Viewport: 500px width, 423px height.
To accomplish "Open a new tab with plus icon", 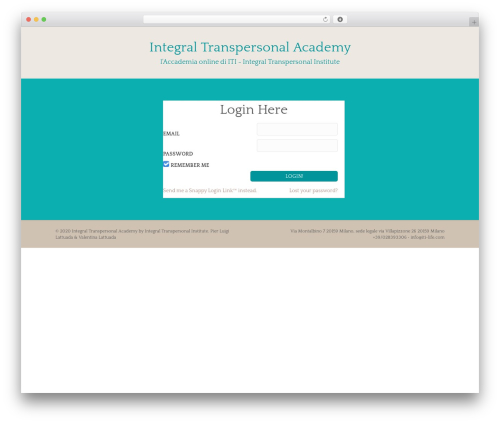I will [x=474, y=22].
